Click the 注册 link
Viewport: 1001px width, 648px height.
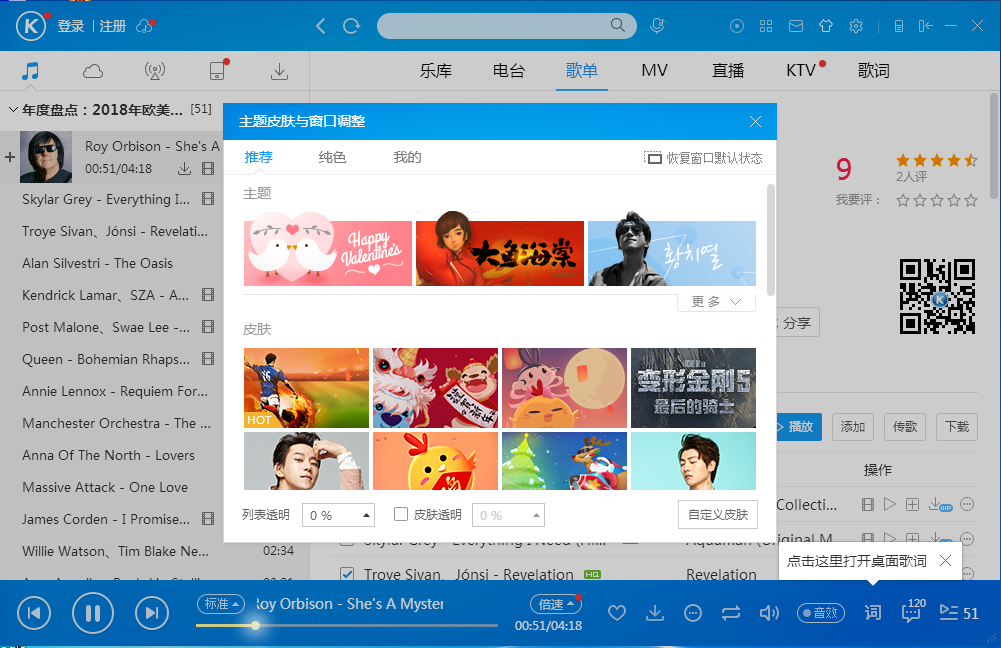[113, 26]
